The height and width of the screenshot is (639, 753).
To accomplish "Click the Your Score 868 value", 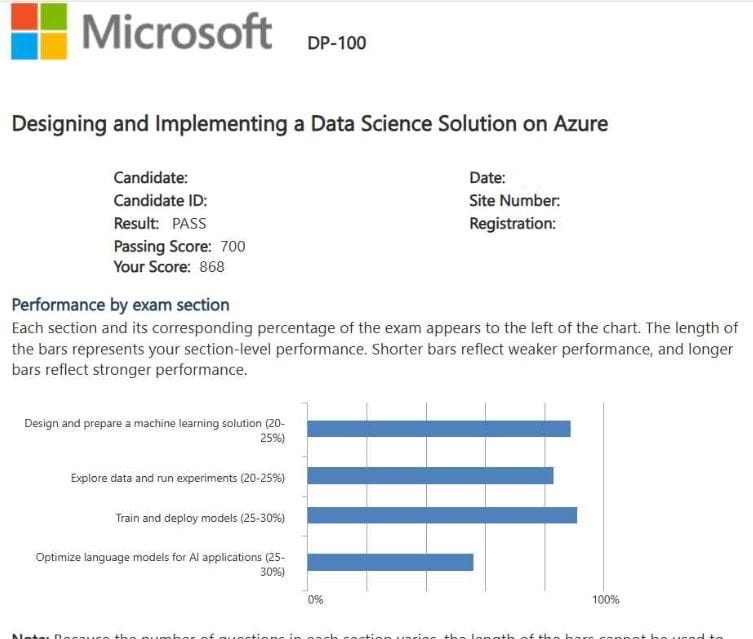I will [x=211, y=267].
